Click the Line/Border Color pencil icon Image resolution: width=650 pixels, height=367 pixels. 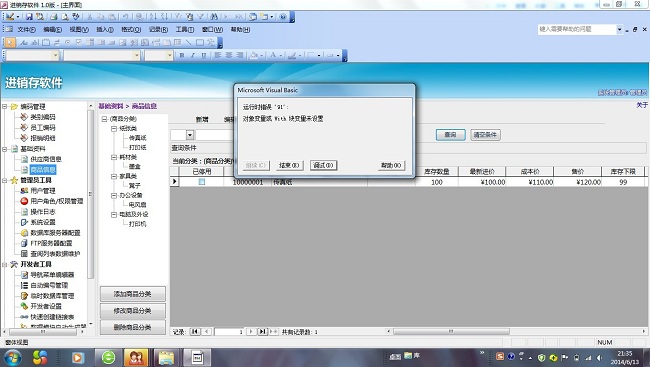point(292,55)
